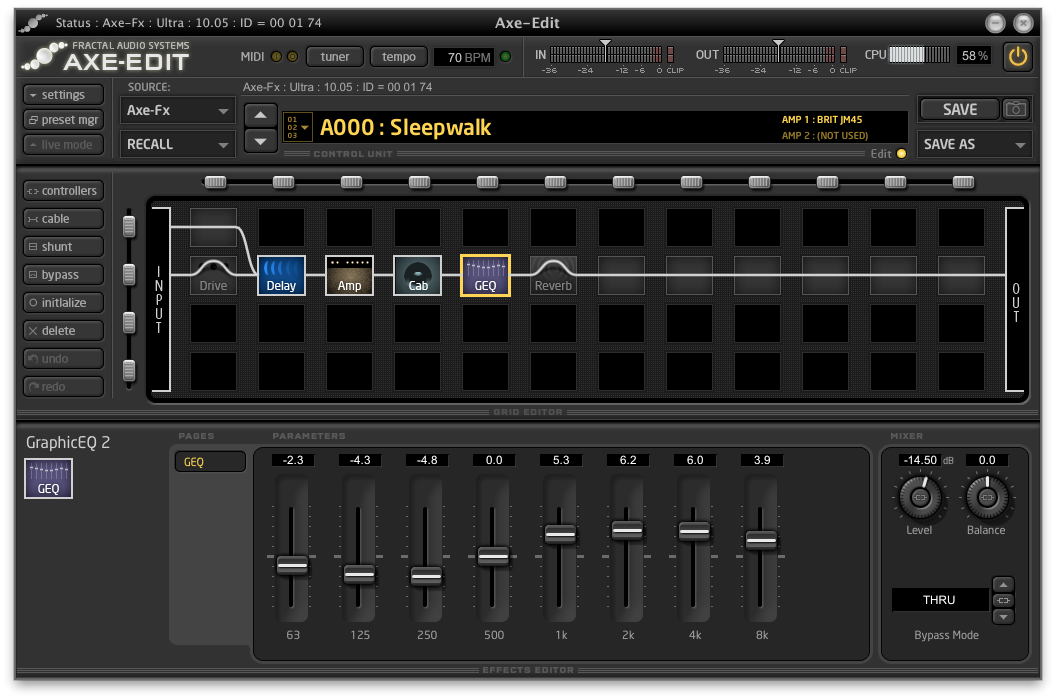
Task: Select the Amp block in the grid
Action: point(349,275)
